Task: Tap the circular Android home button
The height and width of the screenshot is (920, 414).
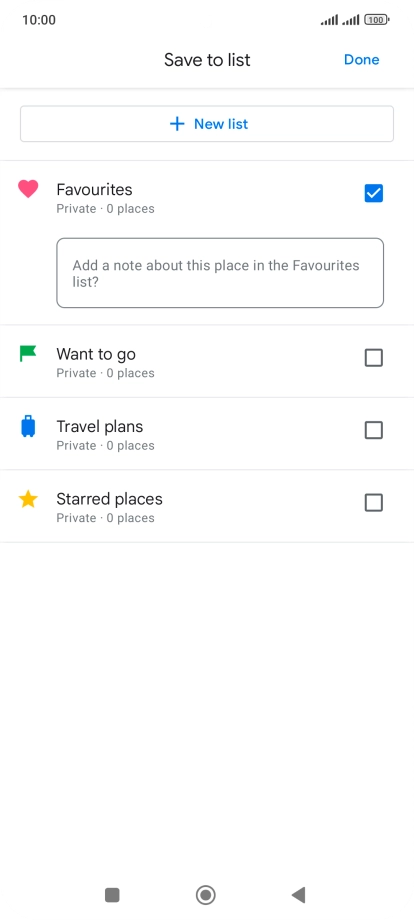Action: (206, 895)
